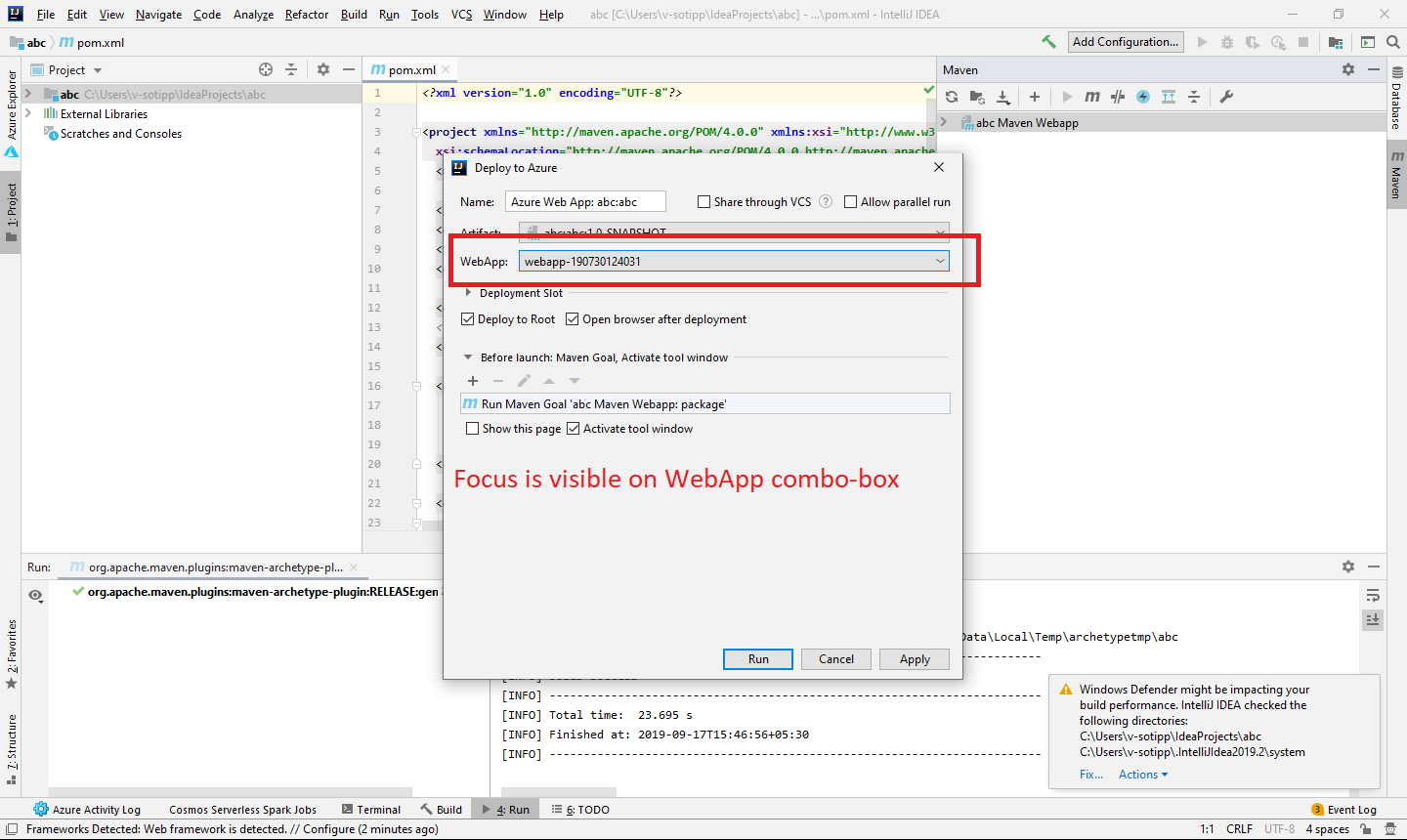Execute Maven goal using the 'm' icon
This screenshot has width=1407, height=840.
coord(1091,96)
